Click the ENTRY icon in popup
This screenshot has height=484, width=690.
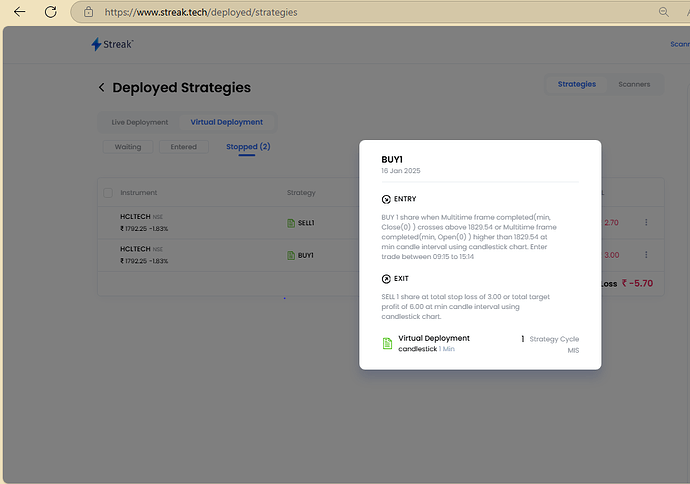coord(386,199)
